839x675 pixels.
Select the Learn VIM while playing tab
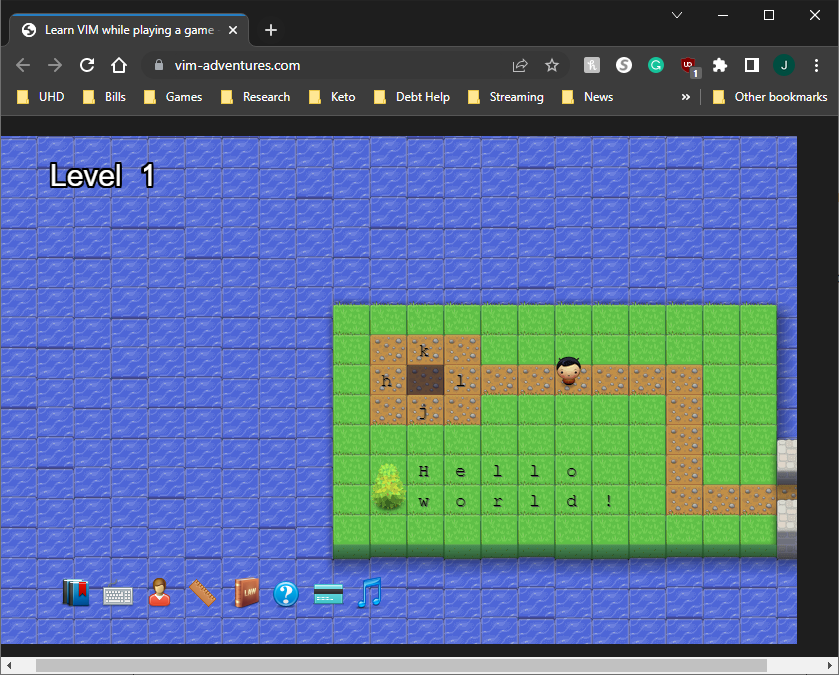[129, 30]
